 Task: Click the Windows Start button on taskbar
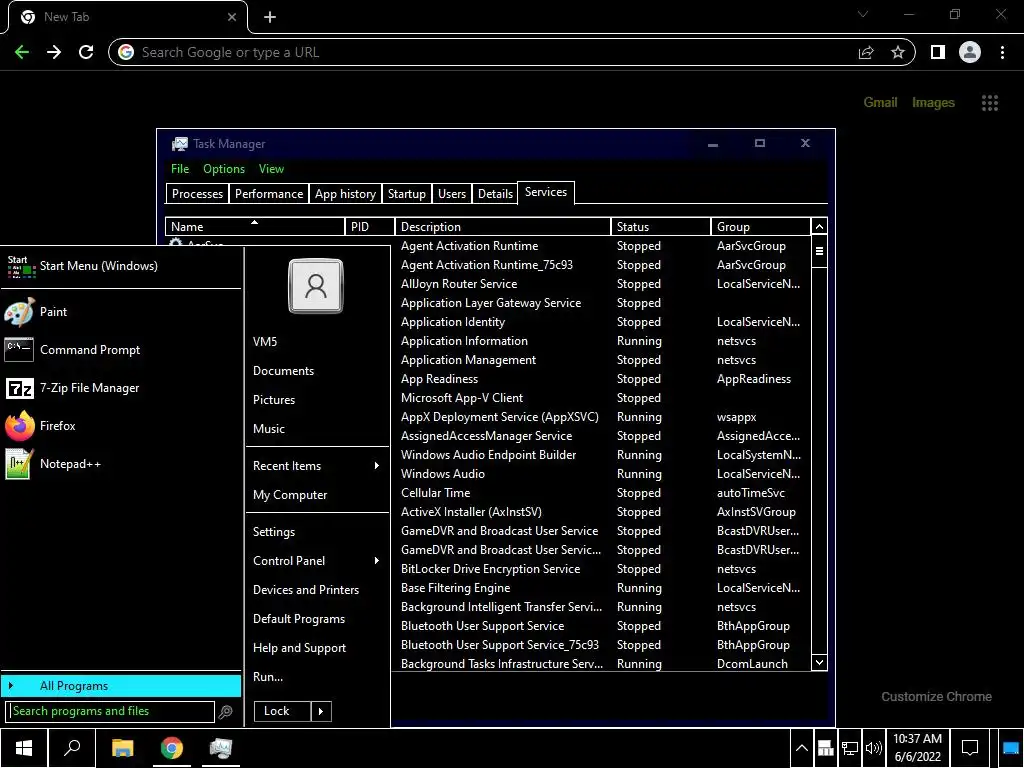tap(24, 748)
